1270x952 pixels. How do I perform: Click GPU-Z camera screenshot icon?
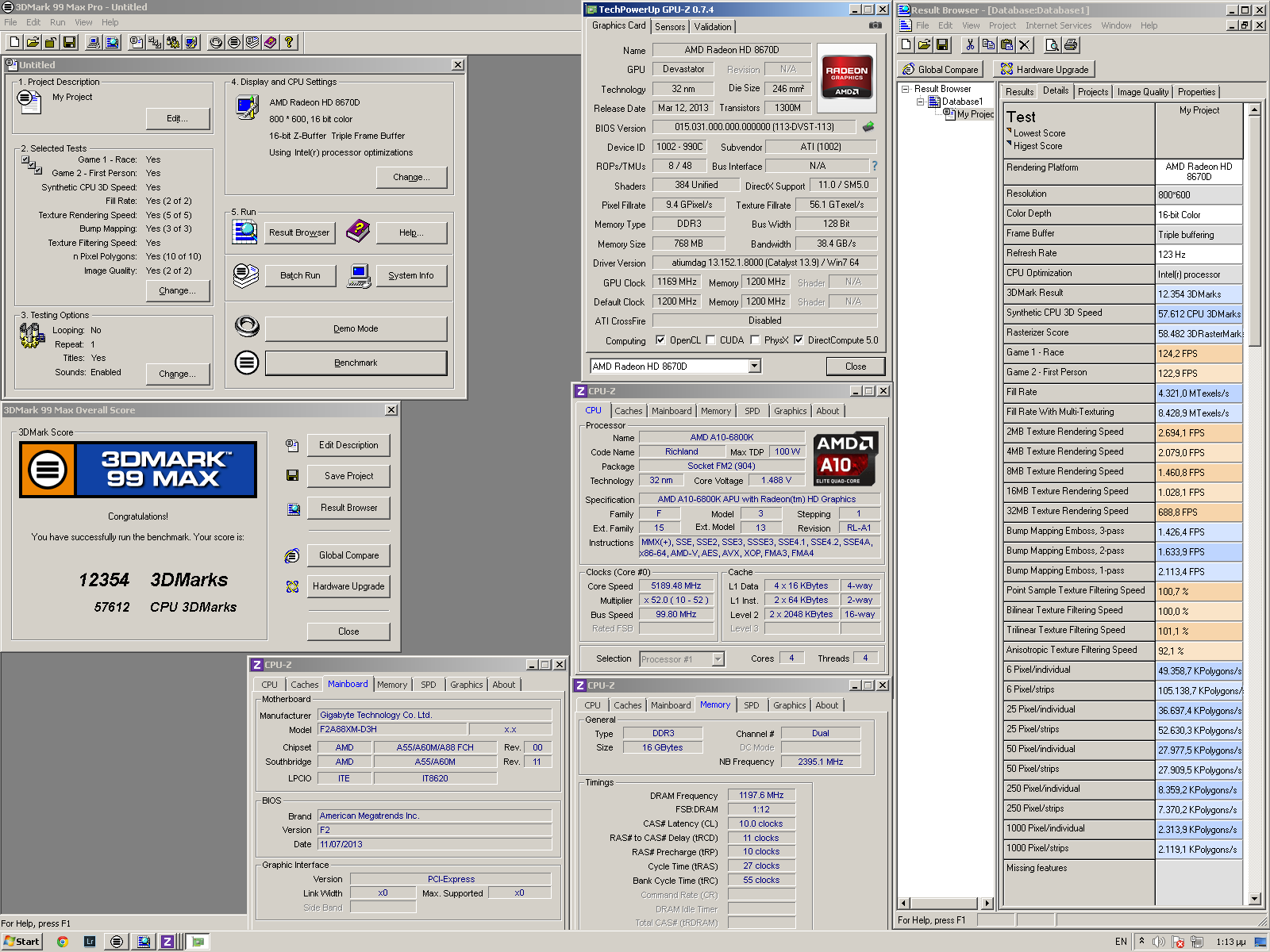pos(875,25)
